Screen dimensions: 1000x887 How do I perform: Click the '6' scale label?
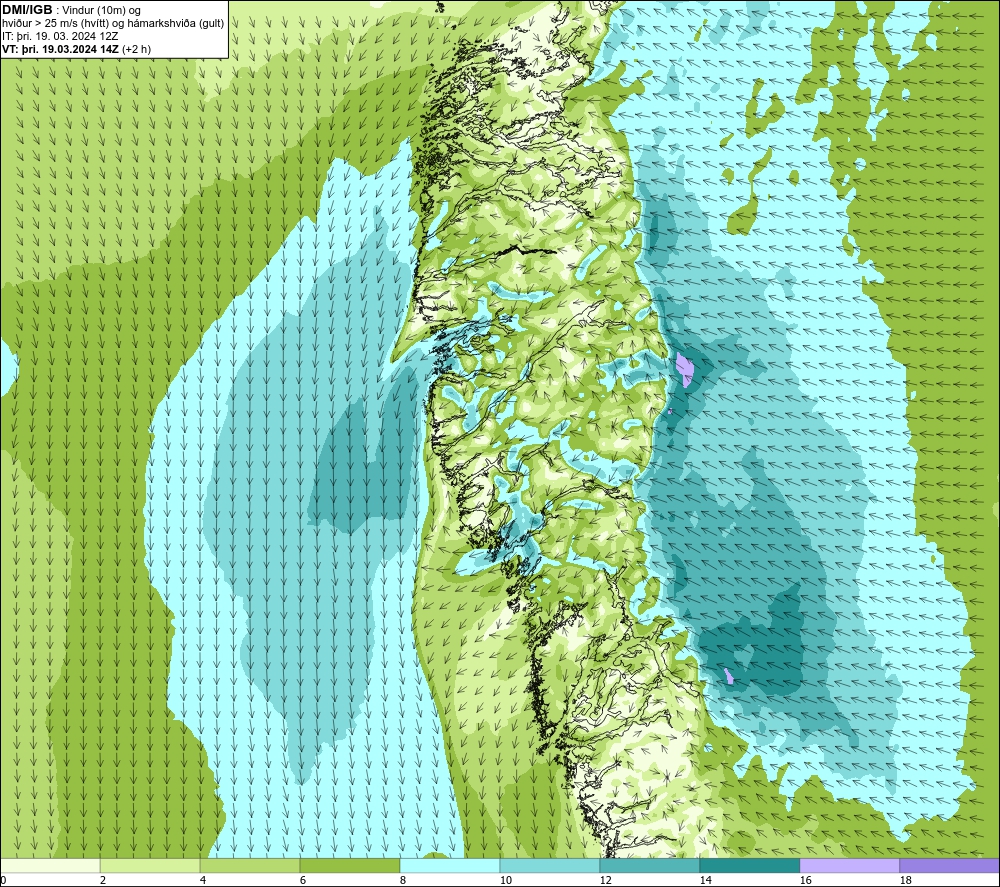click(x=303, y=881)
